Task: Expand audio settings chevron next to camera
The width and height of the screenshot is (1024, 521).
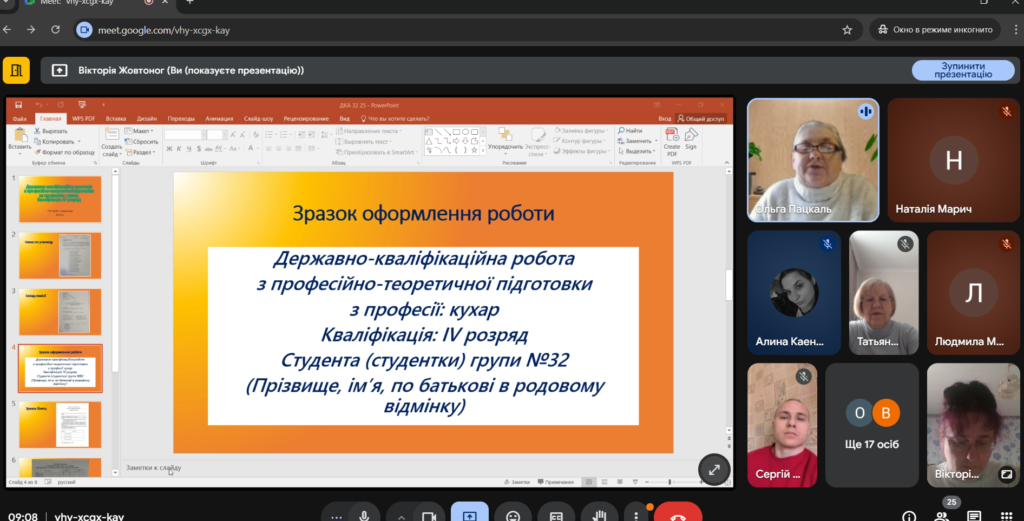Action: point(399,515)
